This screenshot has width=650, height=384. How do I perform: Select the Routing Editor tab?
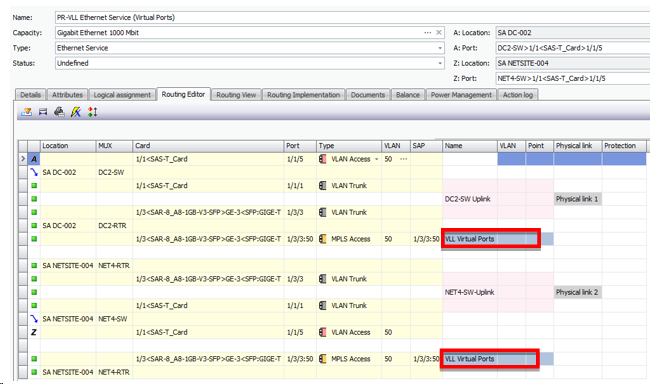pos(183,95)
